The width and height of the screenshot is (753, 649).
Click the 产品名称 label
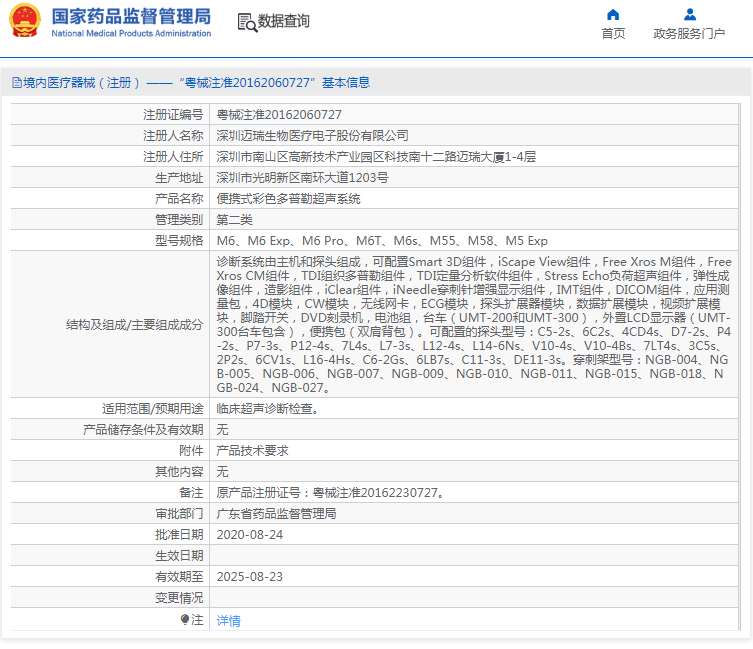pos(179,199)
